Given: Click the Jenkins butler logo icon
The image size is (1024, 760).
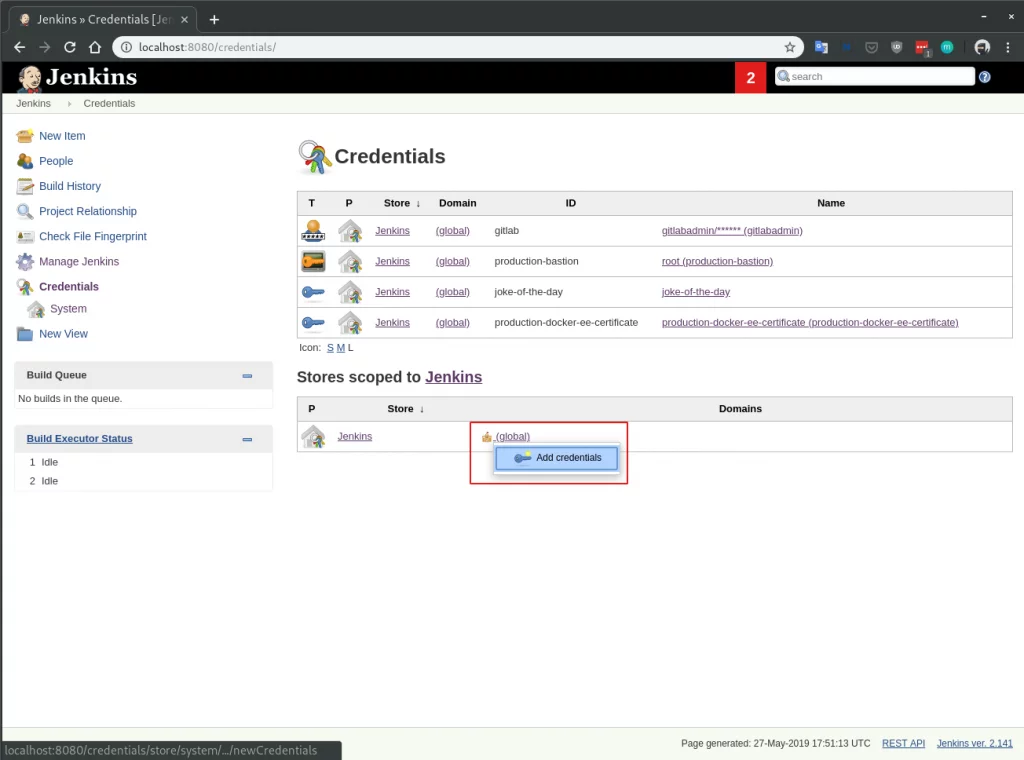Looking at the screenshot, I should pos(29,78).
